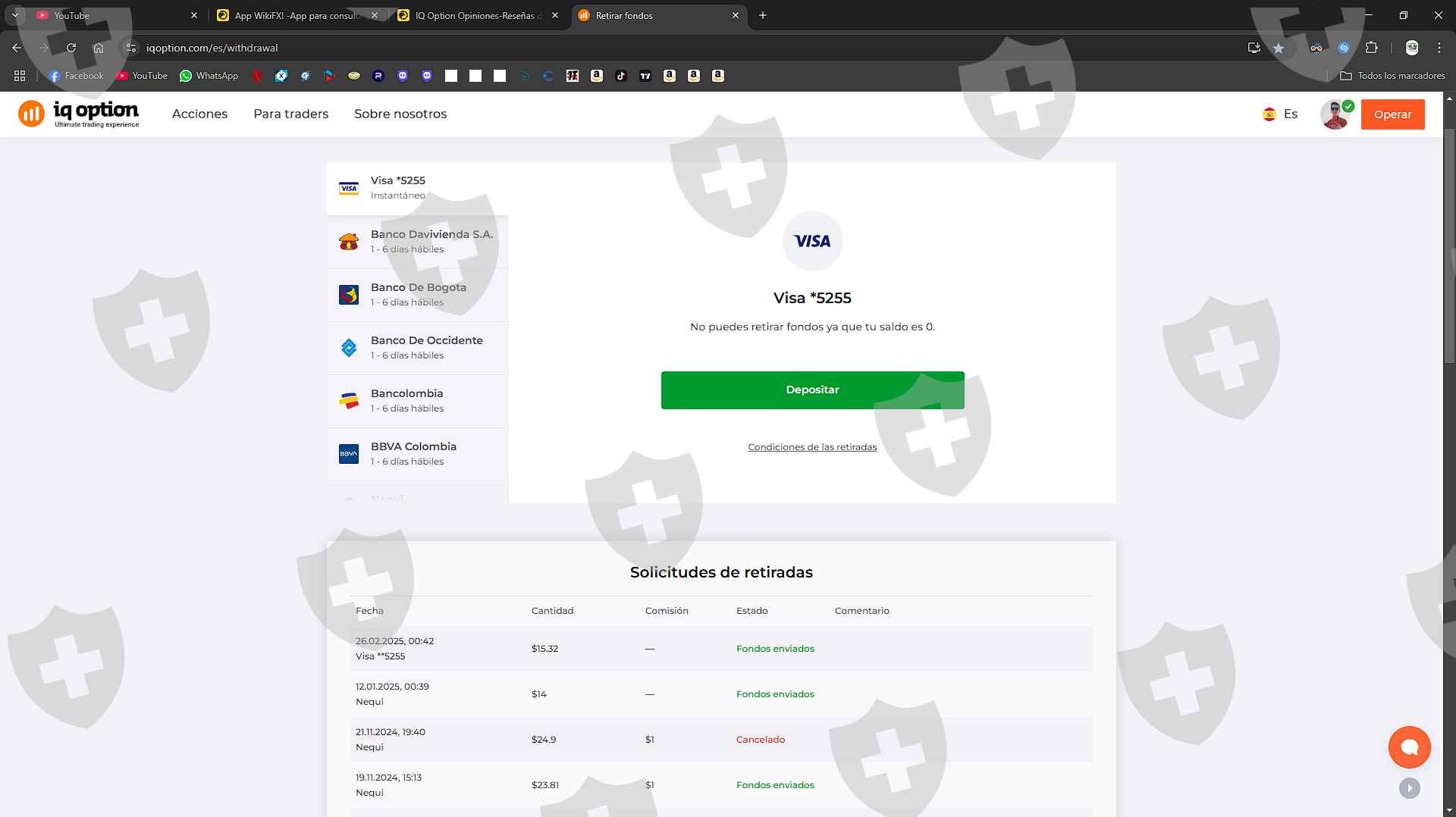Click the Comentario column header
Screen dimensions: 1456x817
coord(862,611)
